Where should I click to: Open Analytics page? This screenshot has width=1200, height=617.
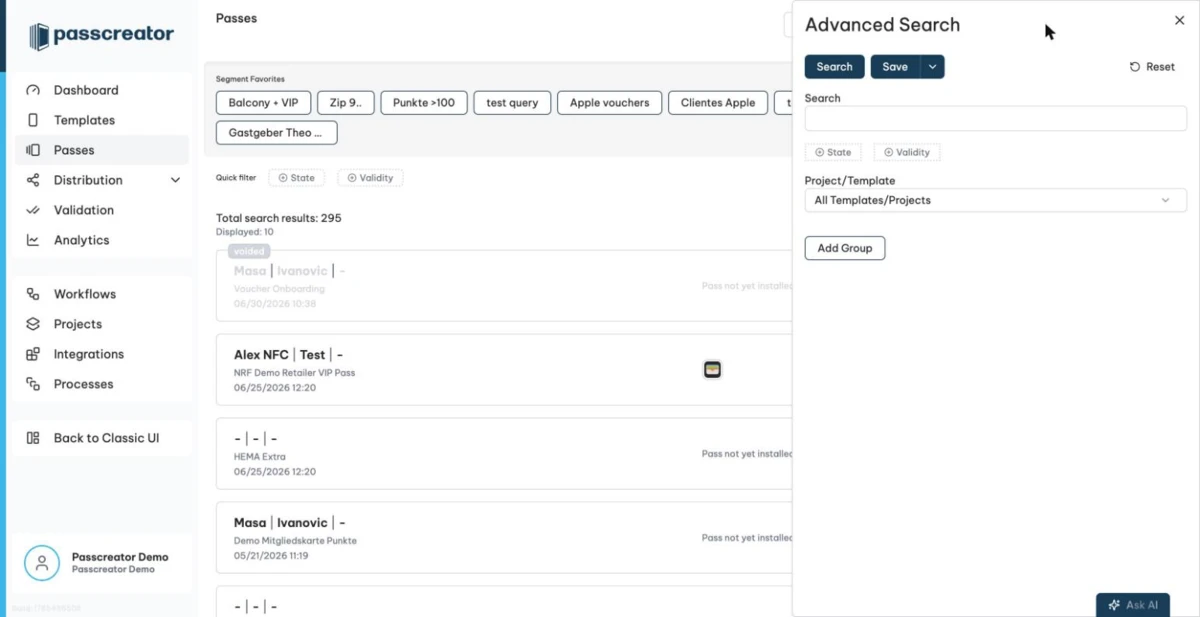coord(81,240)
